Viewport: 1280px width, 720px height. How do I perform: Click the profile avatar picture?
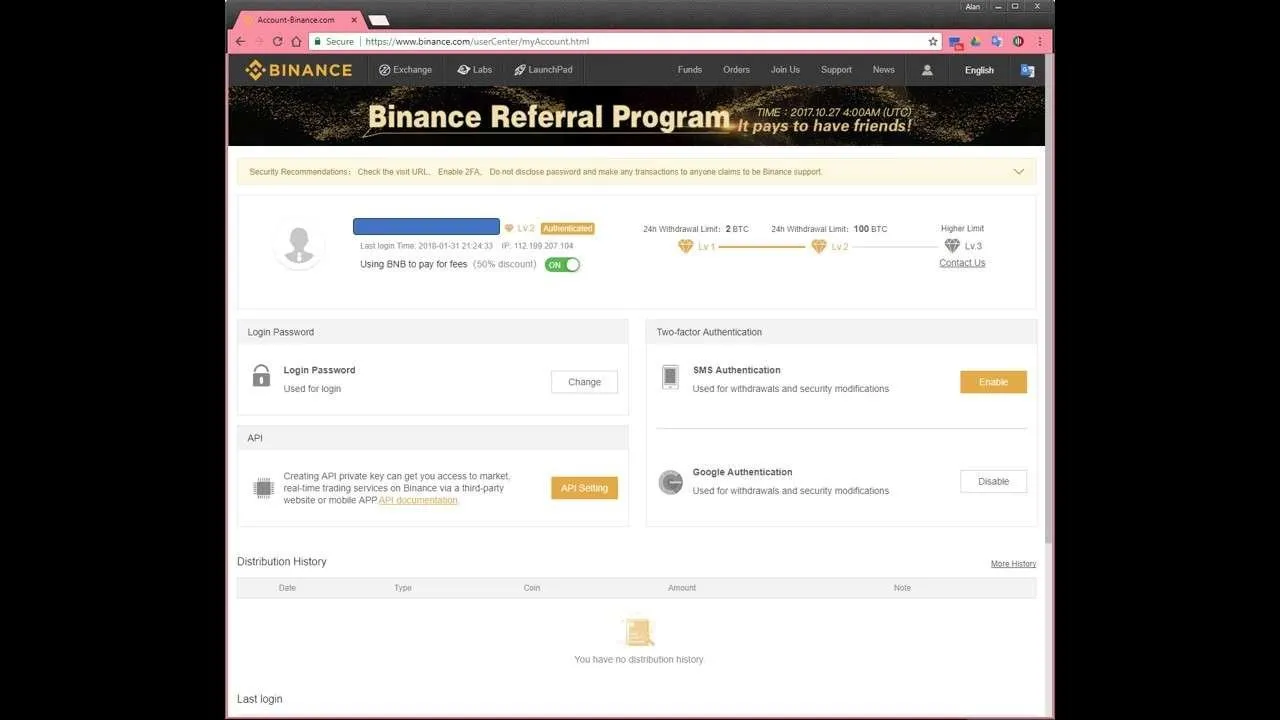tap(299, 246)
